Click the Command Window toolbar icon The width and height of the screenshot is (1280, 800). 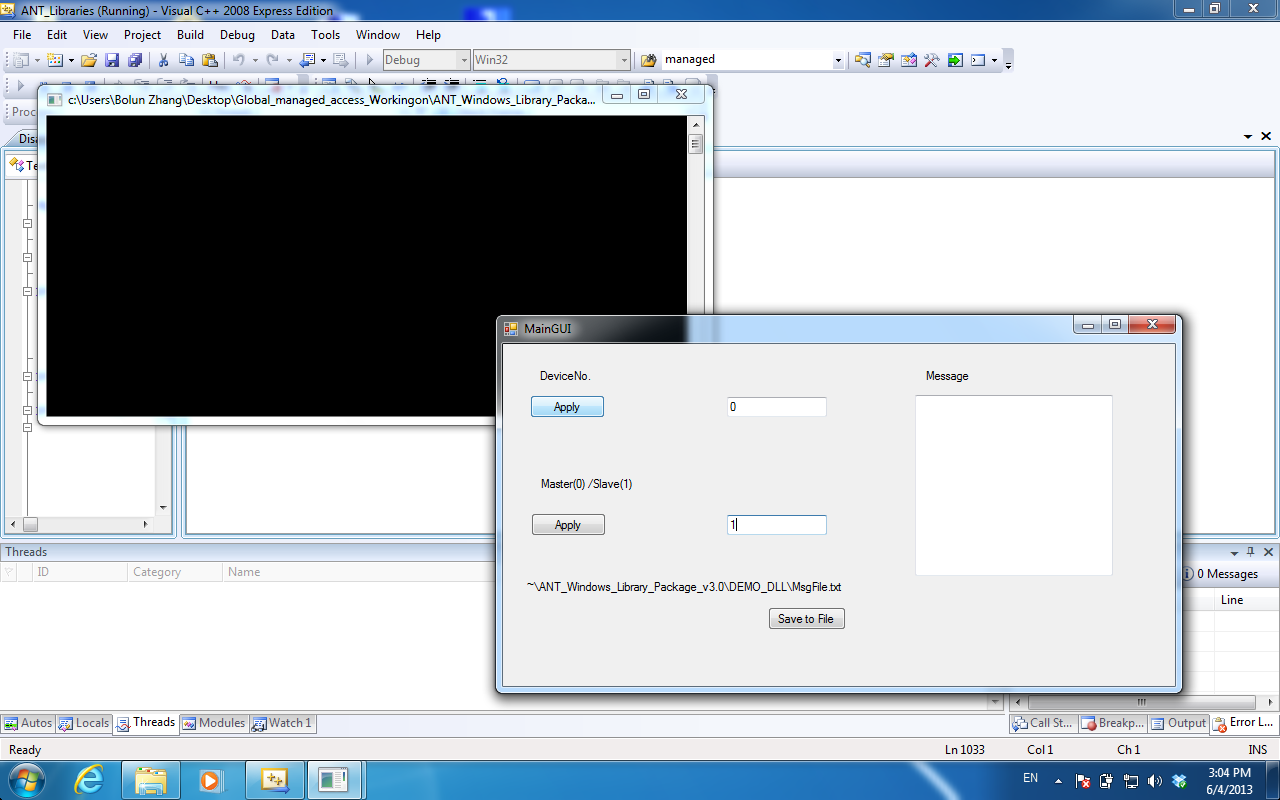(x=978, y=60)
